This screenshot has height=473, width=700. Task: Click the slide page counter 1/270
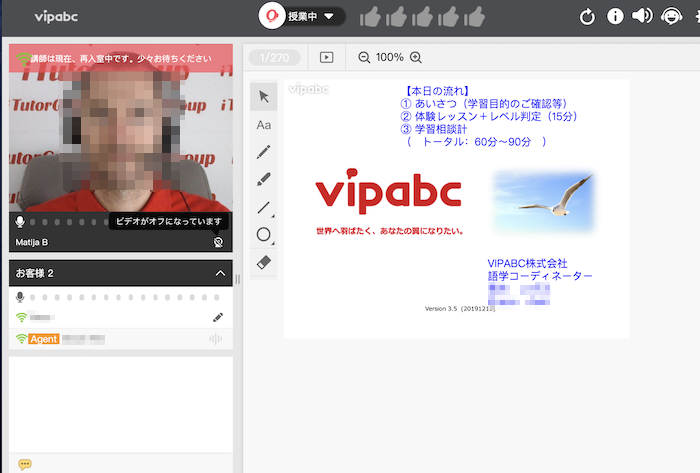pyautogui.click(x=275, y=58)
